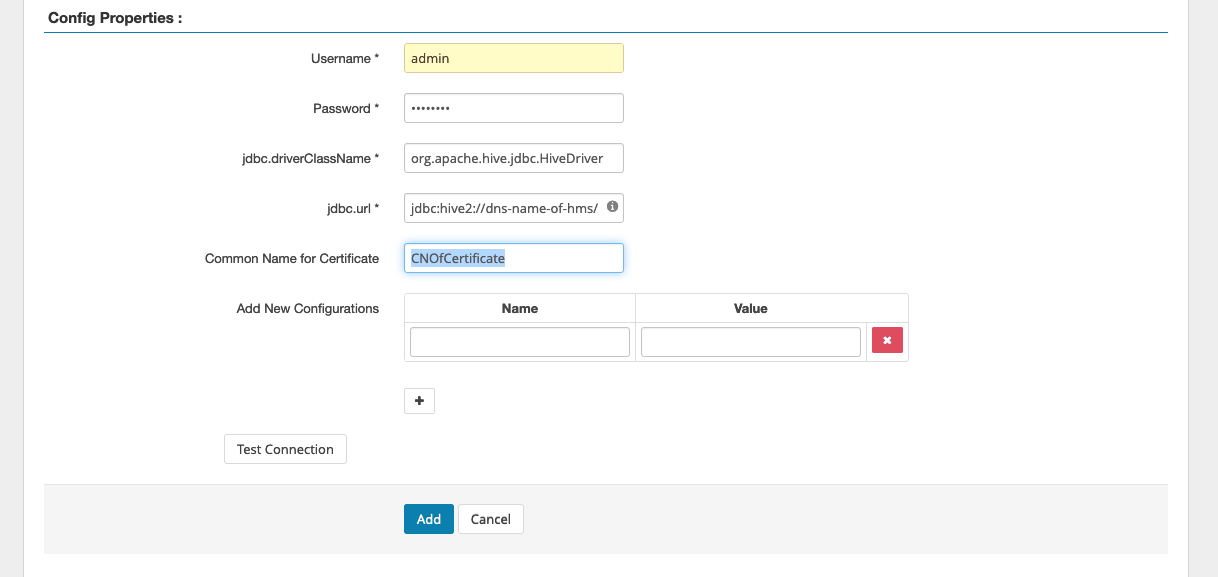Click the empty Name configuration input
This screenshot has width=1218, height=577.
[x=519, y=341]
